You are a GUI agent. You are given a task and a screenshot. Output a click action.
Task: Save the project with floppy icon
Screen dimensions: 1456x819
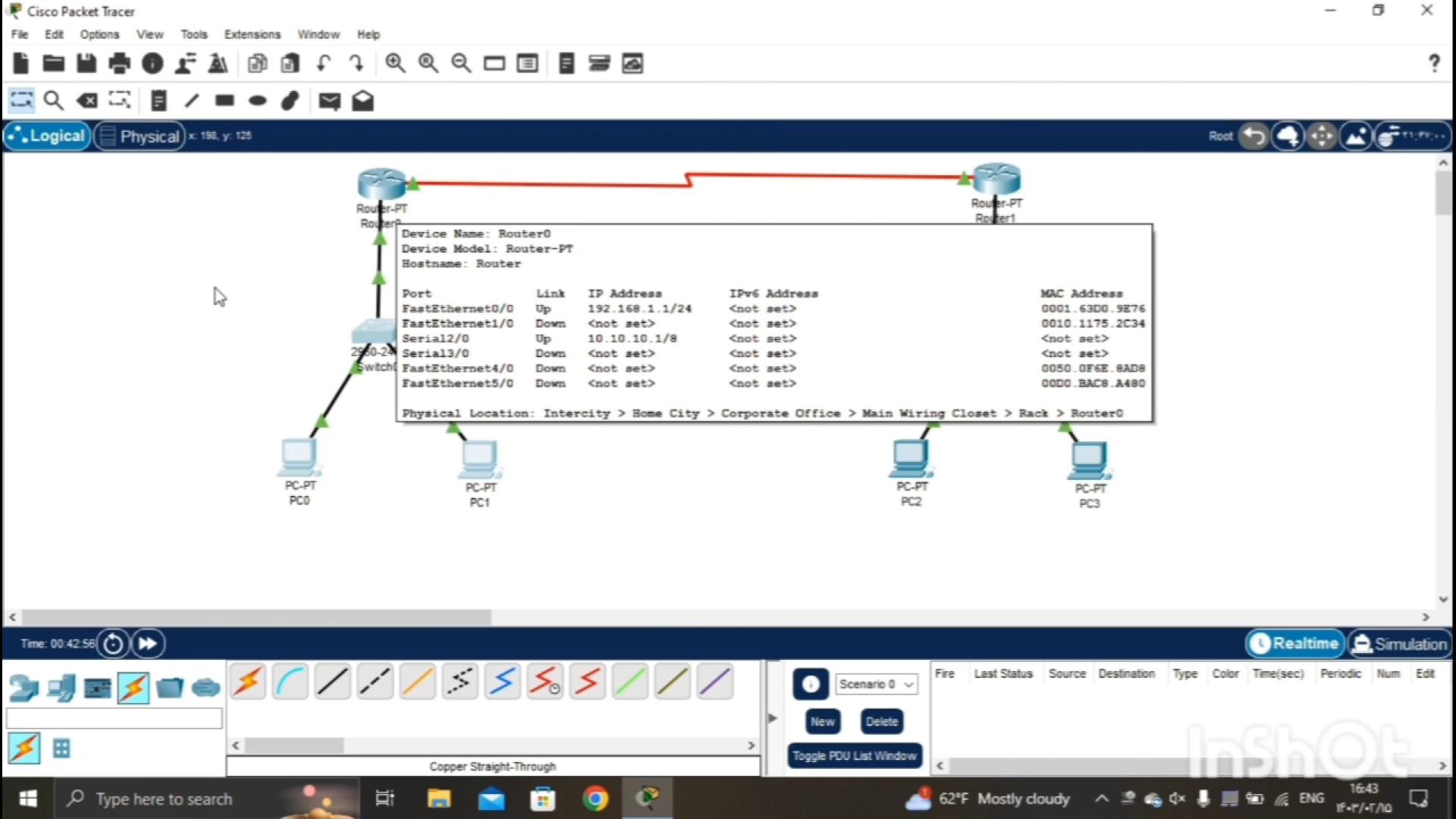click(86, 64)
